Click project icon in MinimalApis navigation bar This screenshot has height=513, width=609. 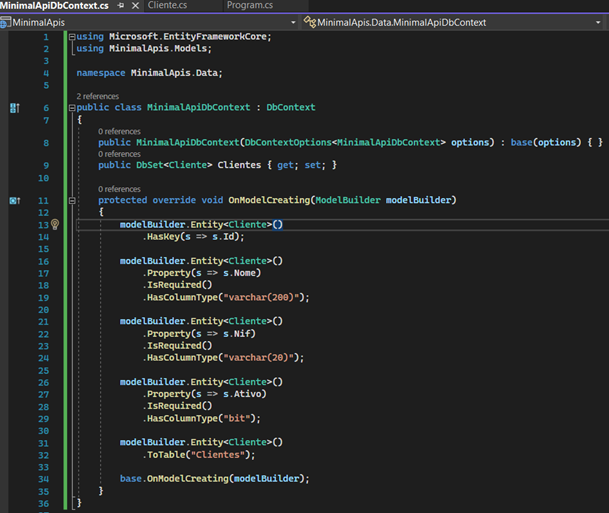pyautogui.click(x=6, y=21)
